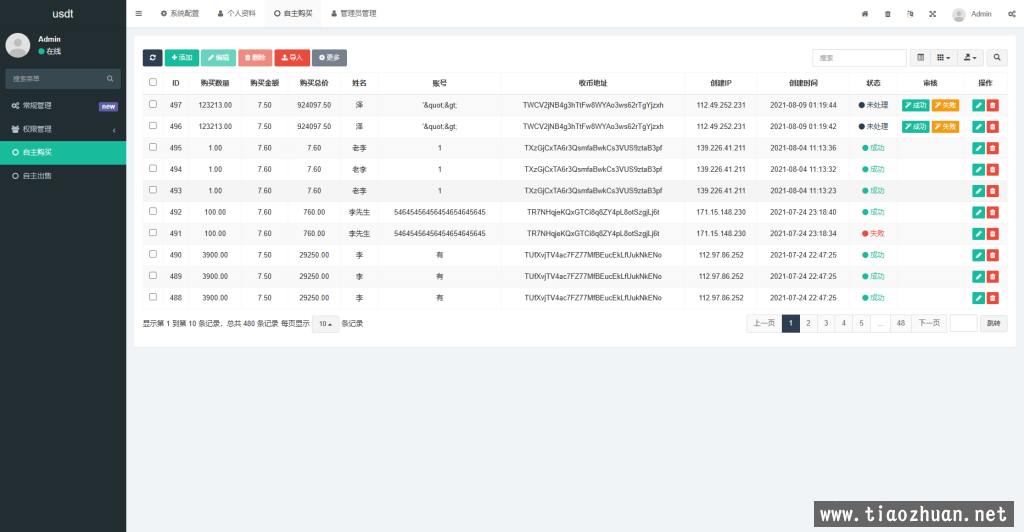Screen dimensions: 1024x532
Task: Delete record 494 with trash icon
Action: tap(993, 170)
